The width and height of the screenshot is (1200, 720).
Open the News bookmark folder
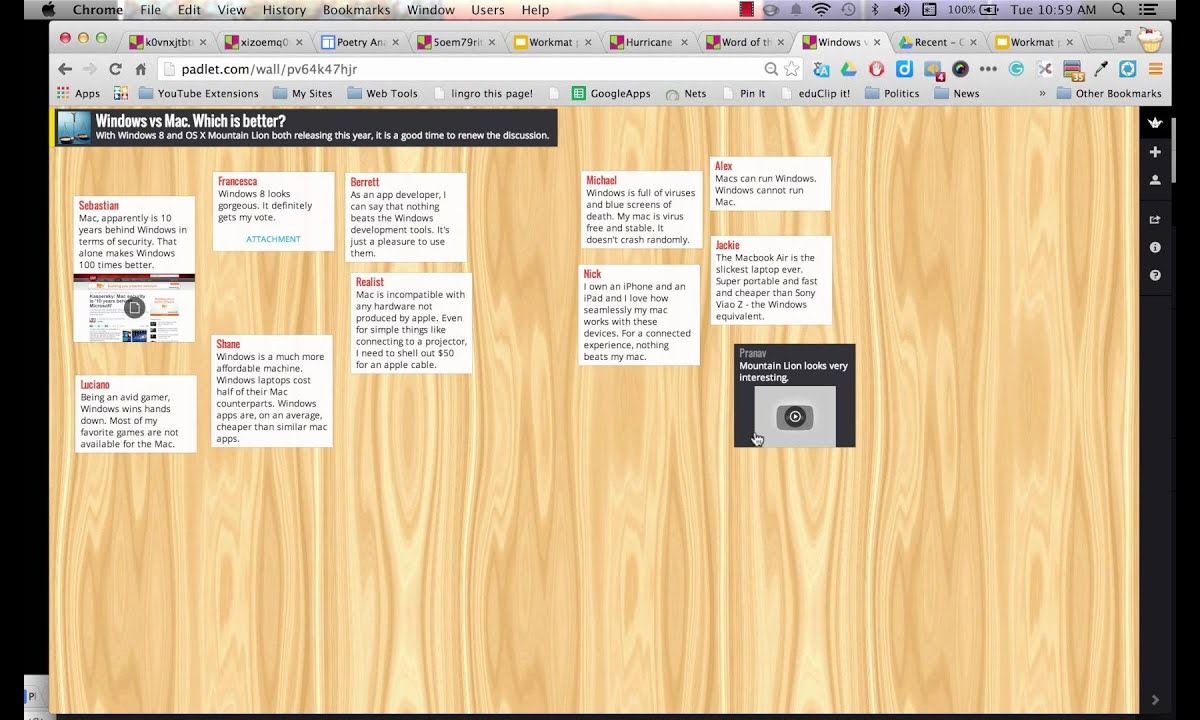957,93
